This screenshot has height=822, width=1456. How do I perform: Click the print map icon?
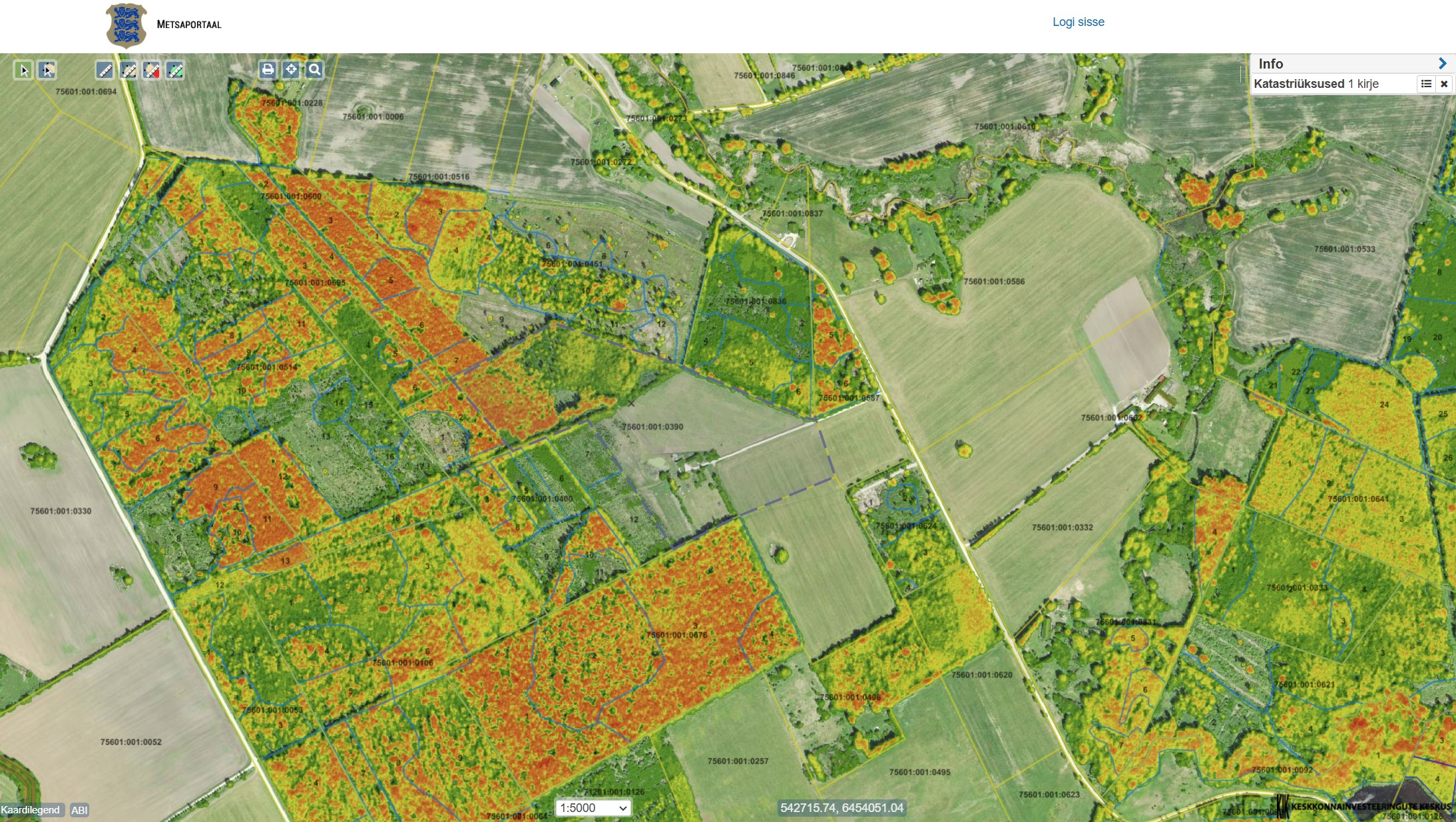click(x=268, y=69)
